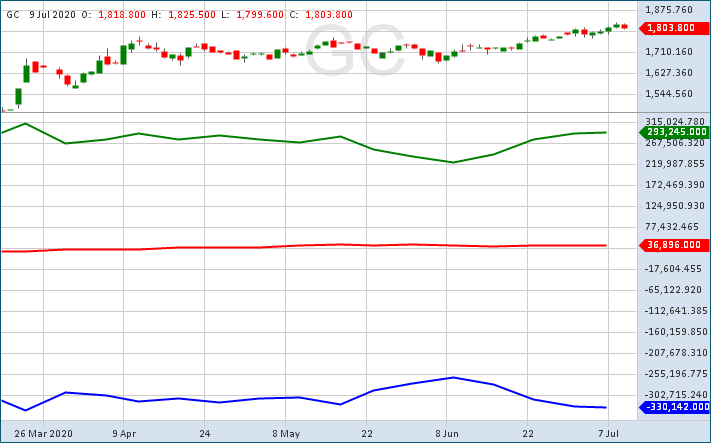Click the '8 Jun' axis date
711x443 pixels.
point(447,433)
